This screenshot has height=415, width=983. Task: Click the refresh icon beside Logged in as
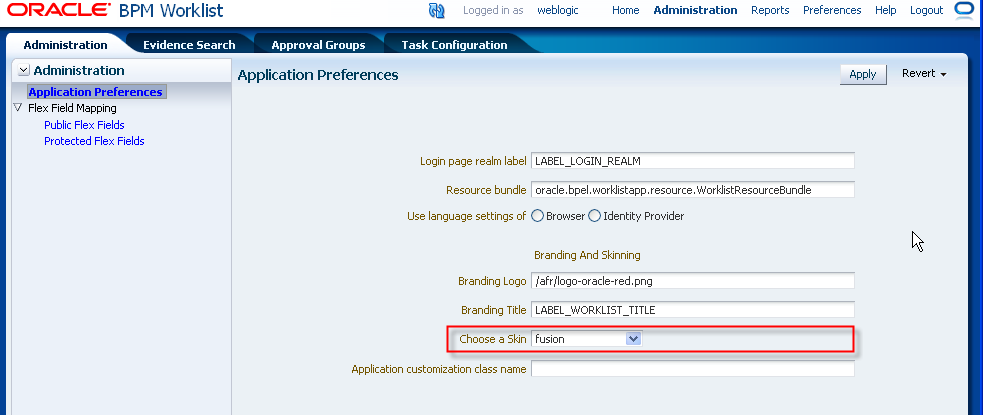pyautogui.click(x=436, y=11)
